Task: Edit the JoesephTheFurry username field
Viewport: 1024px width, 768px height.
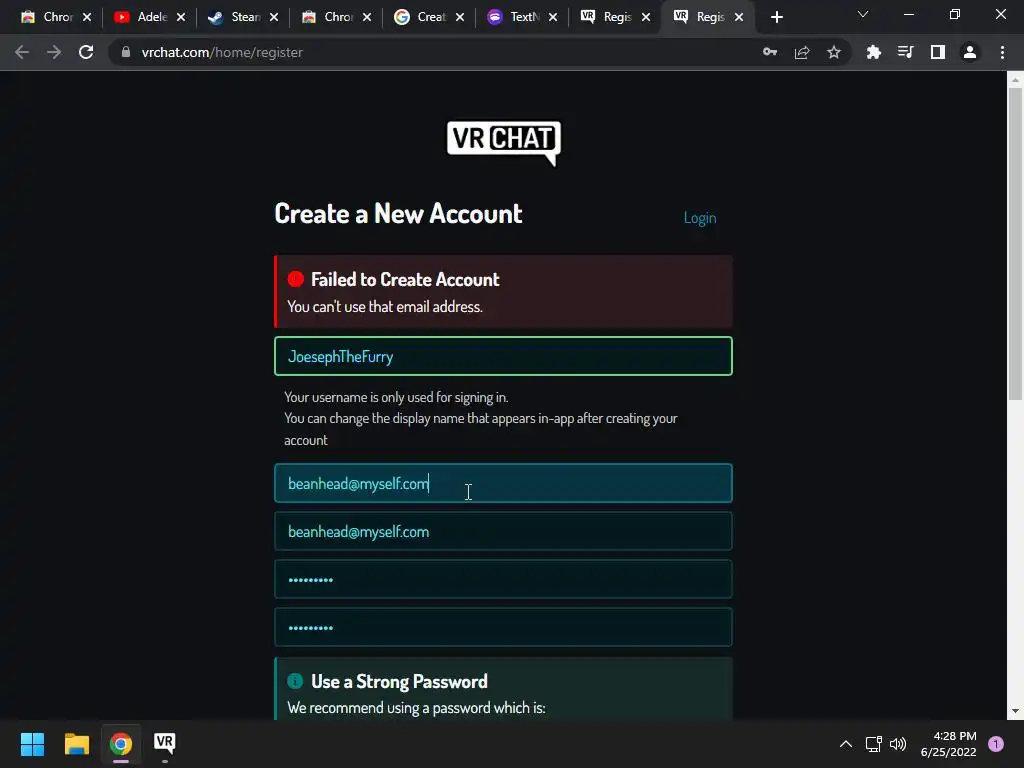Action: (503, 356)
